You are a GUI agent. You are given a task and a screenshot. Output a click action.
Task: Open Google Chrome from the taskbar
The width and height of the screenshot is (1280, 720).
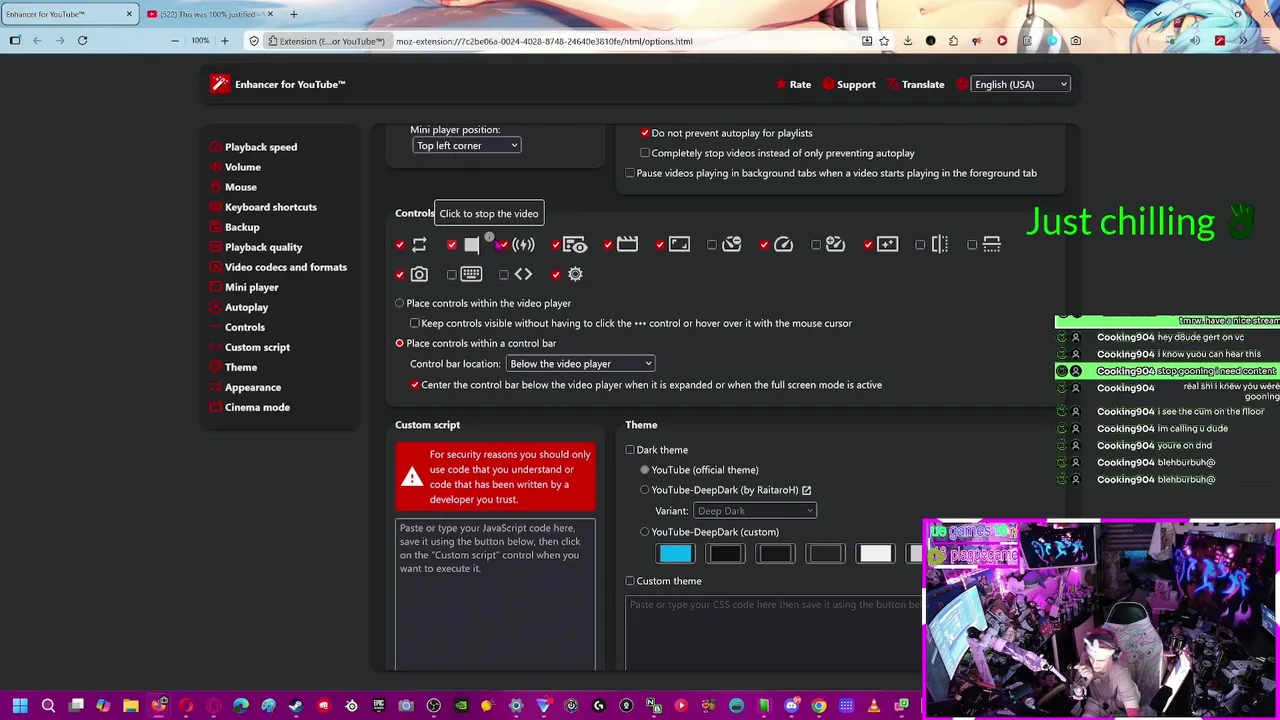click(x=819, y=706)
